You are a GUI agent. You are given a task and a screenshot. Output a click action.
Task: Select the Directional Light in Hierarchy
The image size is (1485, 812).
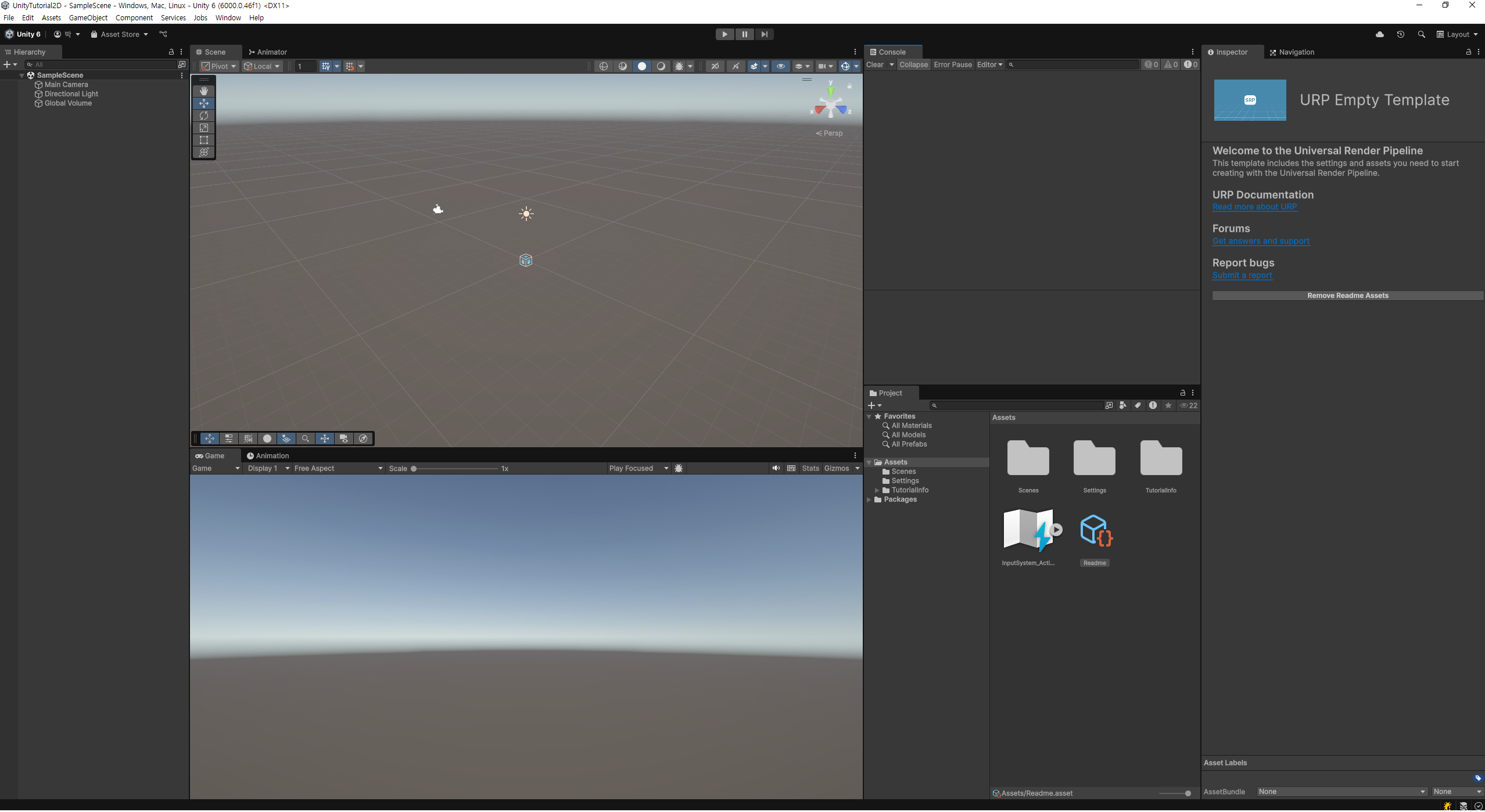(71, 94)
